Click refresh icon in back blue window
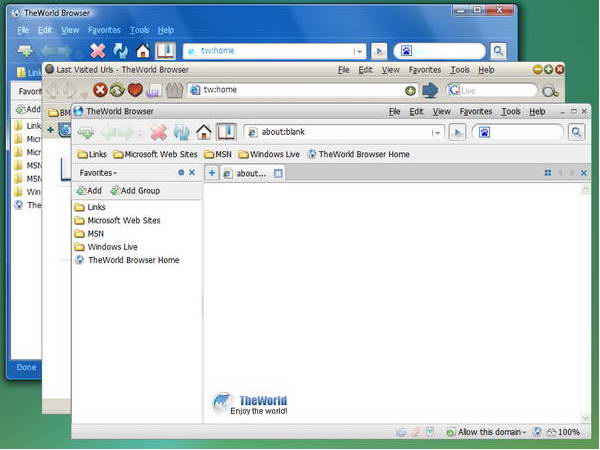This screenshot has height=450, width=600. 121,51
